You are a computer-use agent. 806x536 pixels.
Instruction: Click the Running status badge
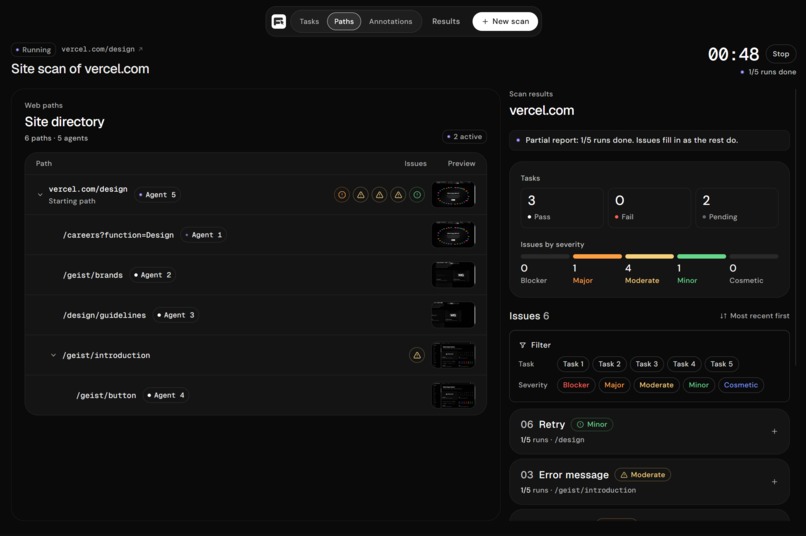pos(33,50)
